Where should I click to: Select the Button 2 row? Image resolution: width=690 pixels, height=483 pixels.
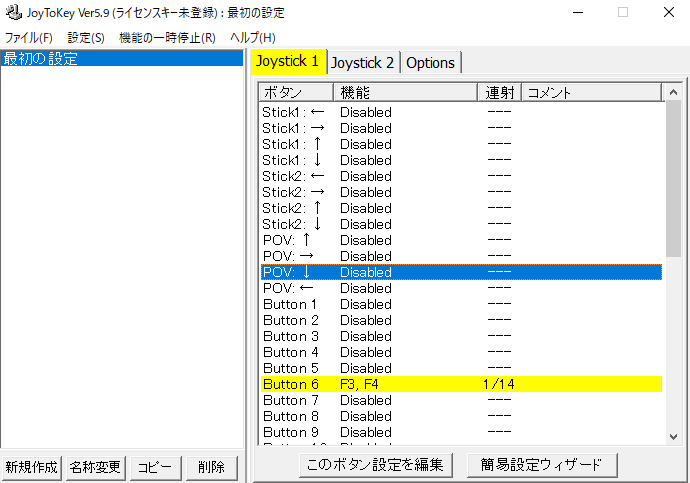point(461,320)
